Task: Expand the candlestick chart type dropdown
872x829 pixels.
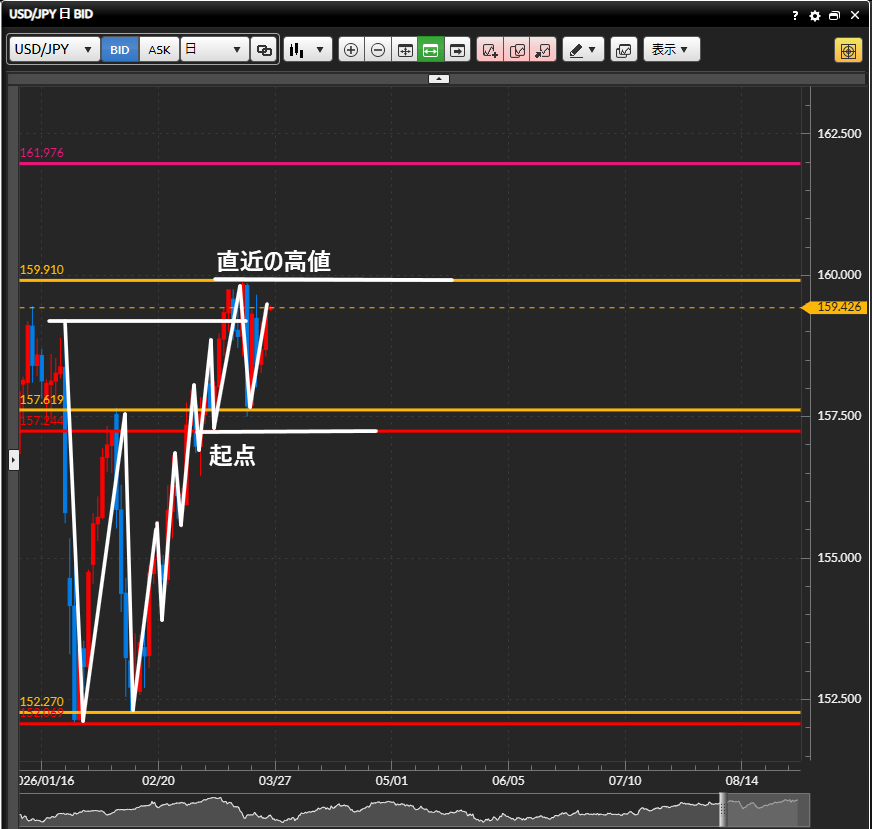Action: tap(307, 49)
